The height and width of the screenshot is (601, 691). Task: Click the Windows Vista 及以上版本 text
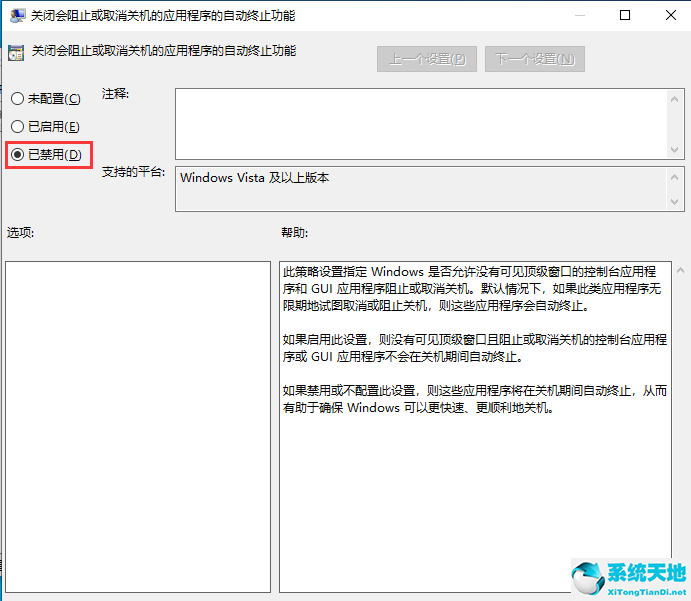[x=254, y=178]
